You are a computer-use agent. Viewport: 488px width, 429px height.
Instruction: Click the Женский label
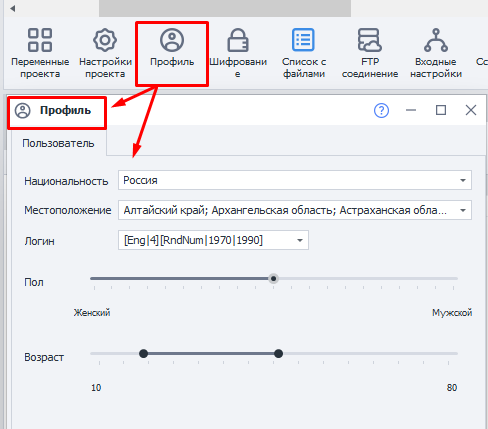tap(92, 313)
